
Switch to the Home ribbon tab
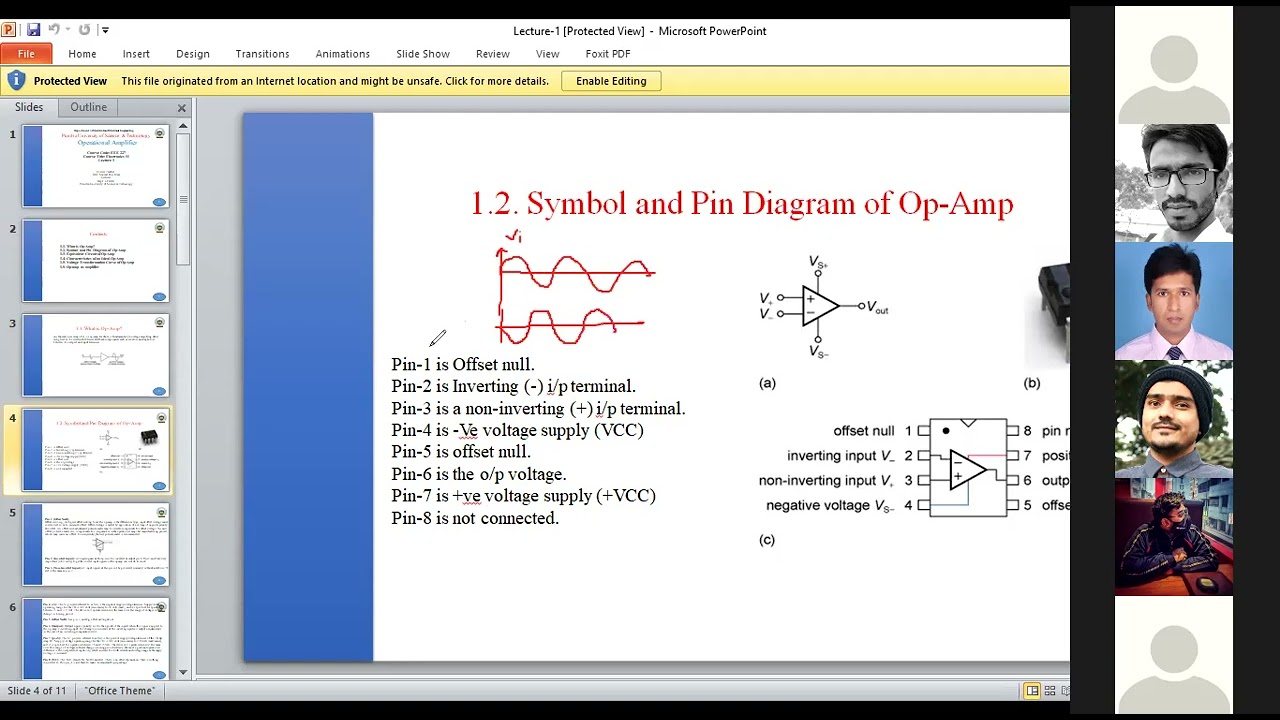click(82, 54)
